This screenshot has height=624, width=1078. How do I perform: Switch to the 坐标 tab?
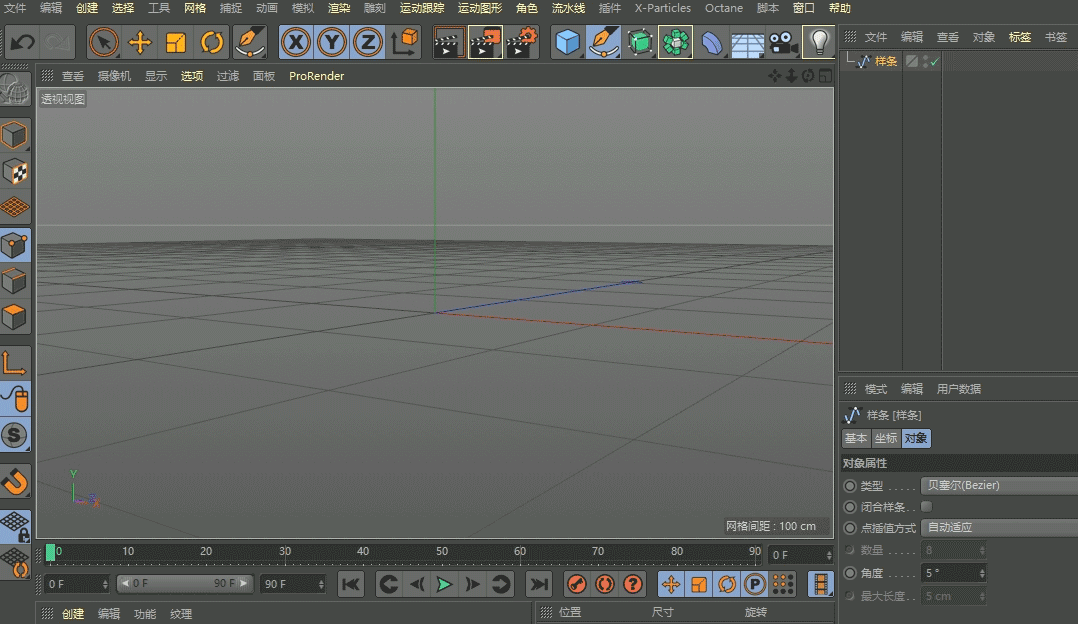tap(886, 438)
